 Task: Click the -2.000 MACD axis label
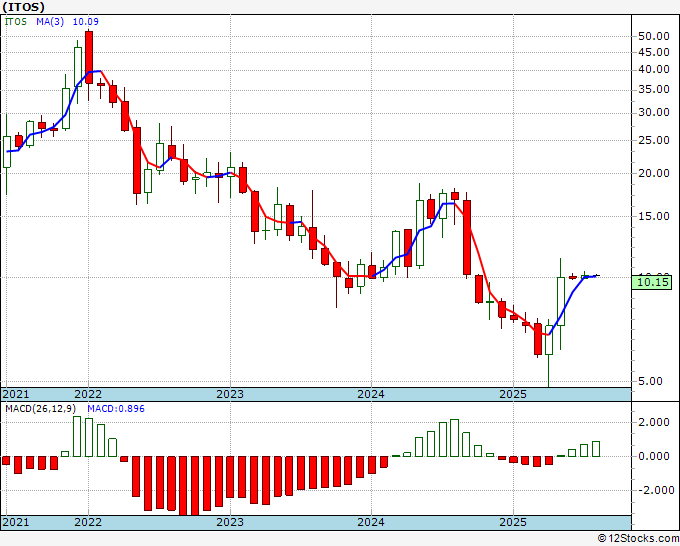(654, 490)
